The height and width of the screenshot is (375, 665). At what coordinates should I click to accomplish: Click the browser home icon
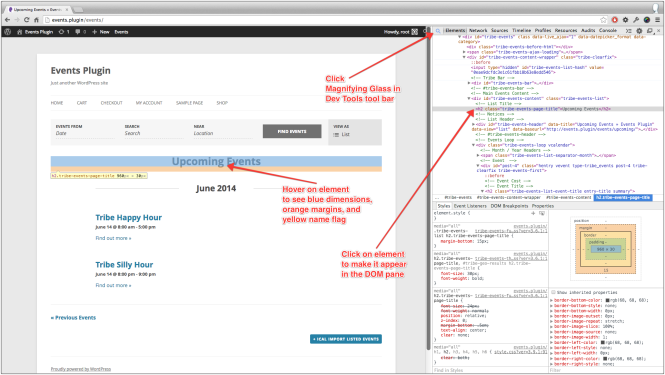coord(36,20)
